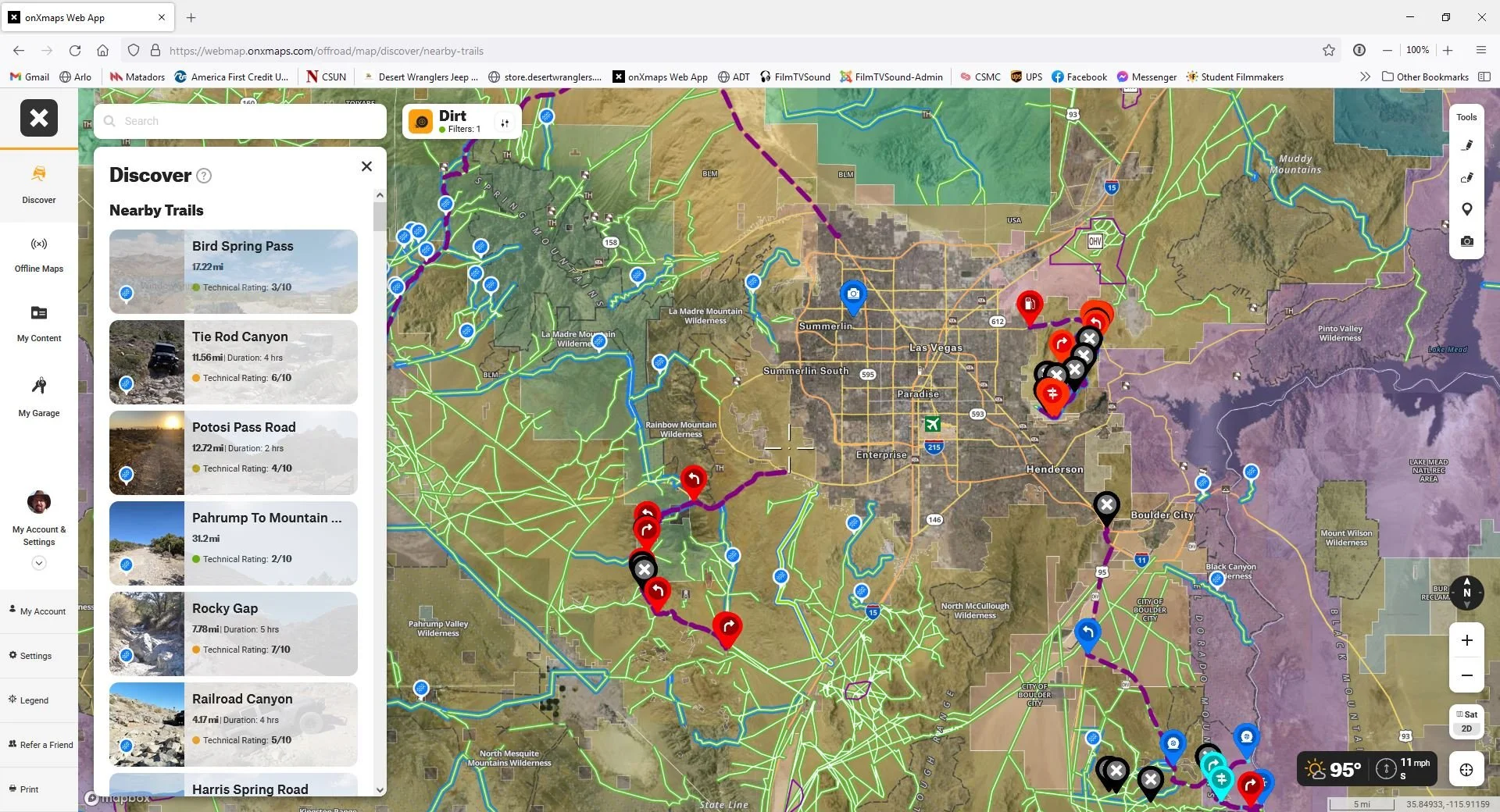Viewport: 1500px width, 812px height.
Task: Click the OHV area label on map
Action: coord(1095,242)
